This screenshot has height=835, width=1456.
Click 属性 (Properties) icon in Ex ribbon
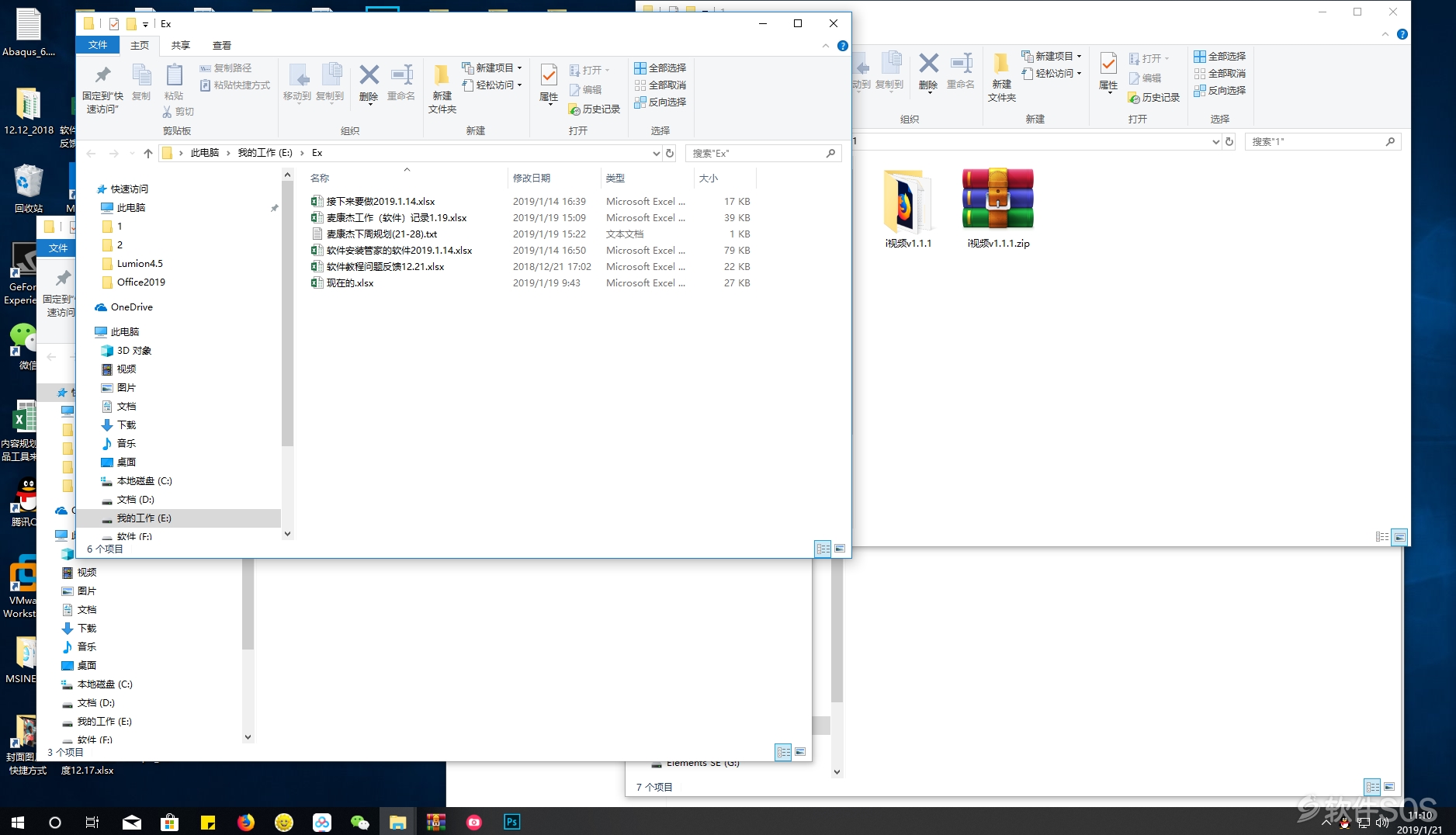click(549, 84)
